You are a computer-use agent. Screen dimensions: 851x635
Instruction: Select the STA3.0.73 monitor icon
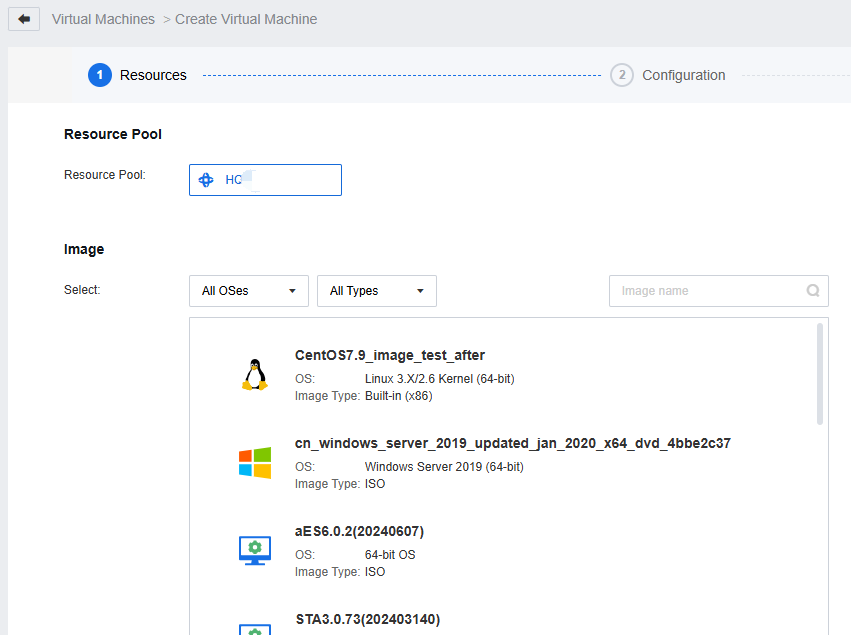click(x=255, y=630)
